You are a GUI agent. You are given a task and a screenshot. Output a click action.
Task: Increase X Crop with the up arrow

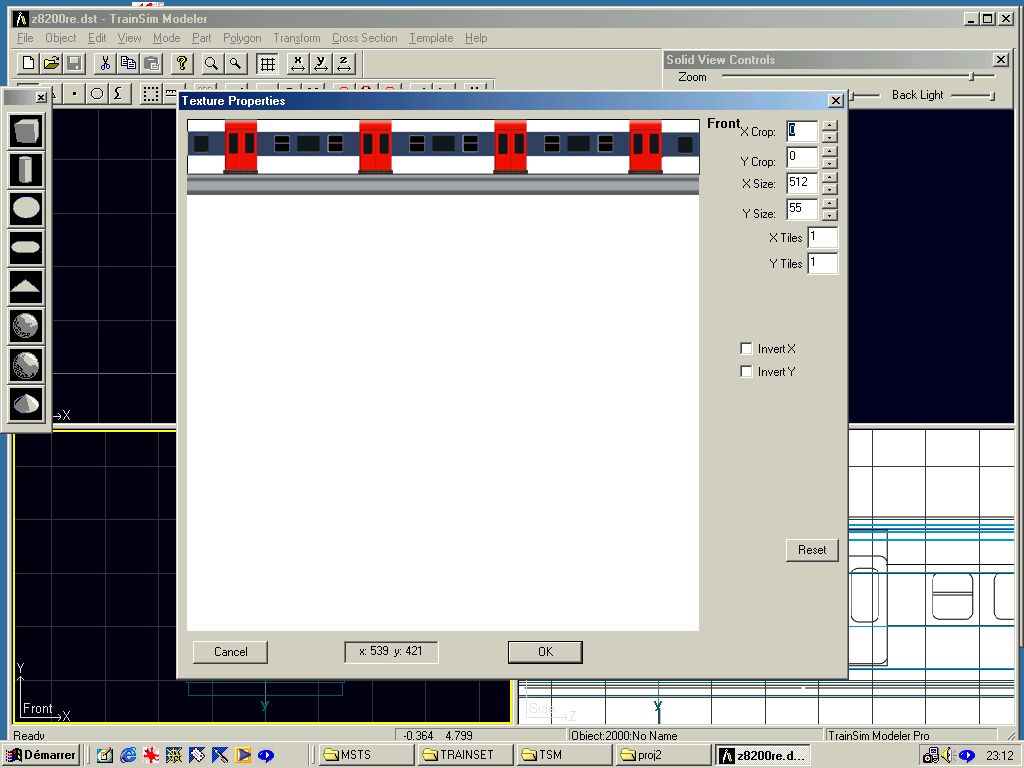tap(829, 125)
